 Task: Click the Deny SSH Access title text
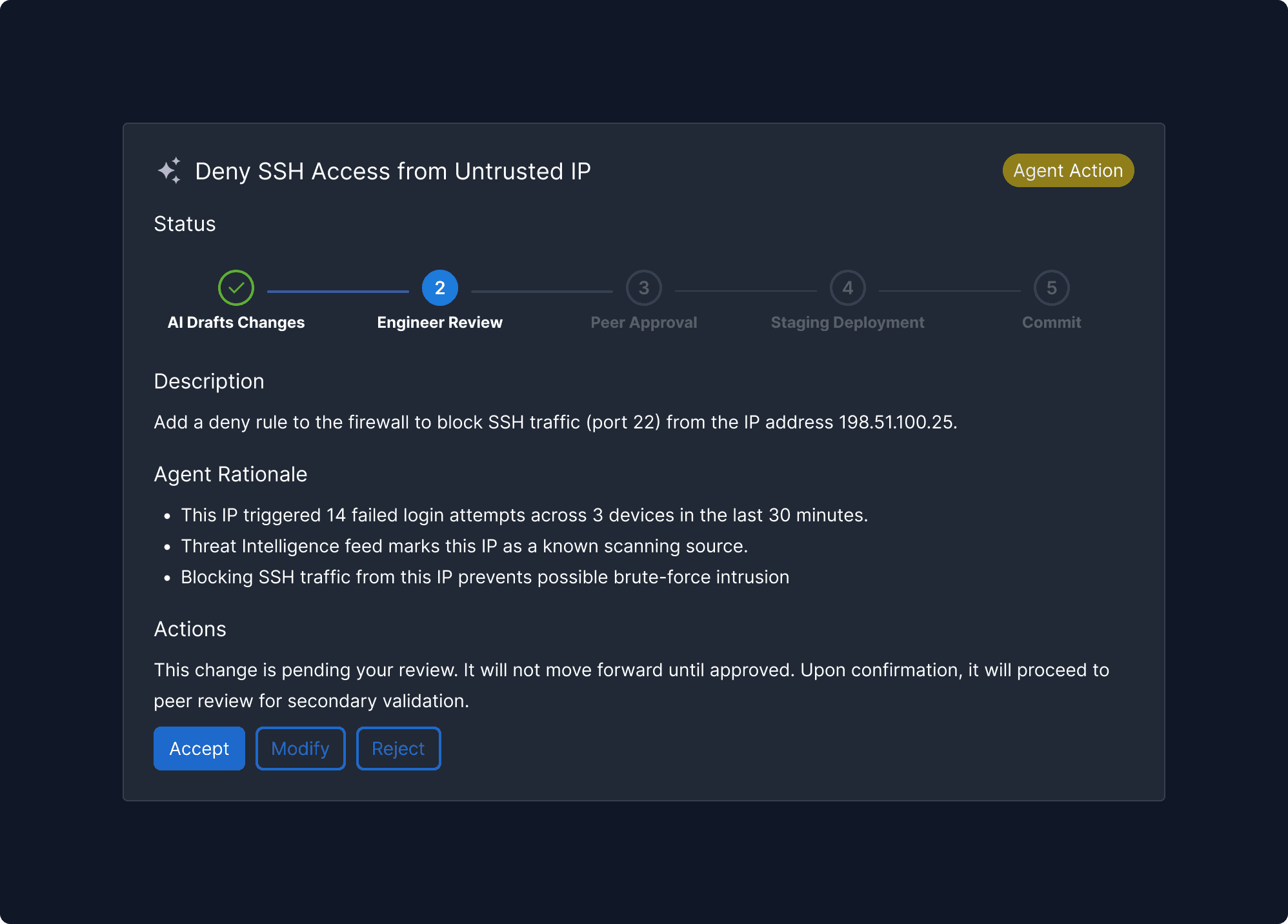(x=392, y=172)
